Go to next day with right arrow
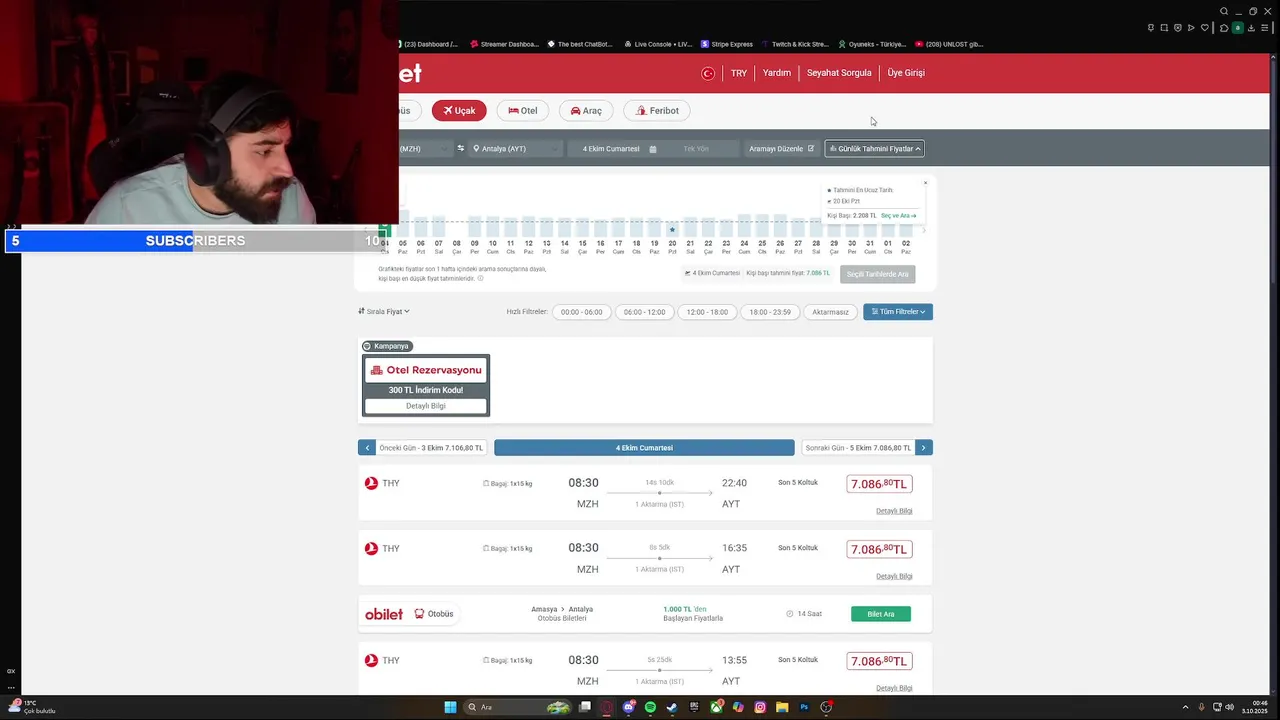This screenshot has width=1280, height=720. click(x=924, y=448)
